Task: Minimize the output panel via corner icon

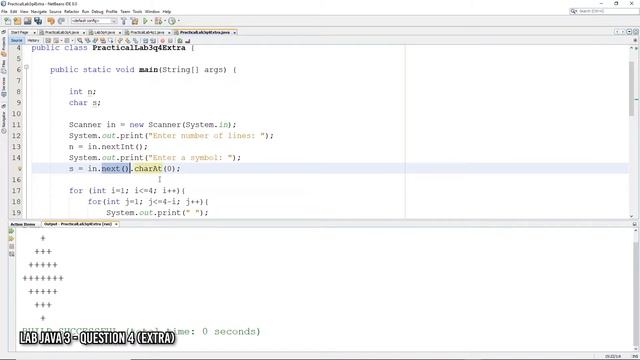Action: pos(635,224)
